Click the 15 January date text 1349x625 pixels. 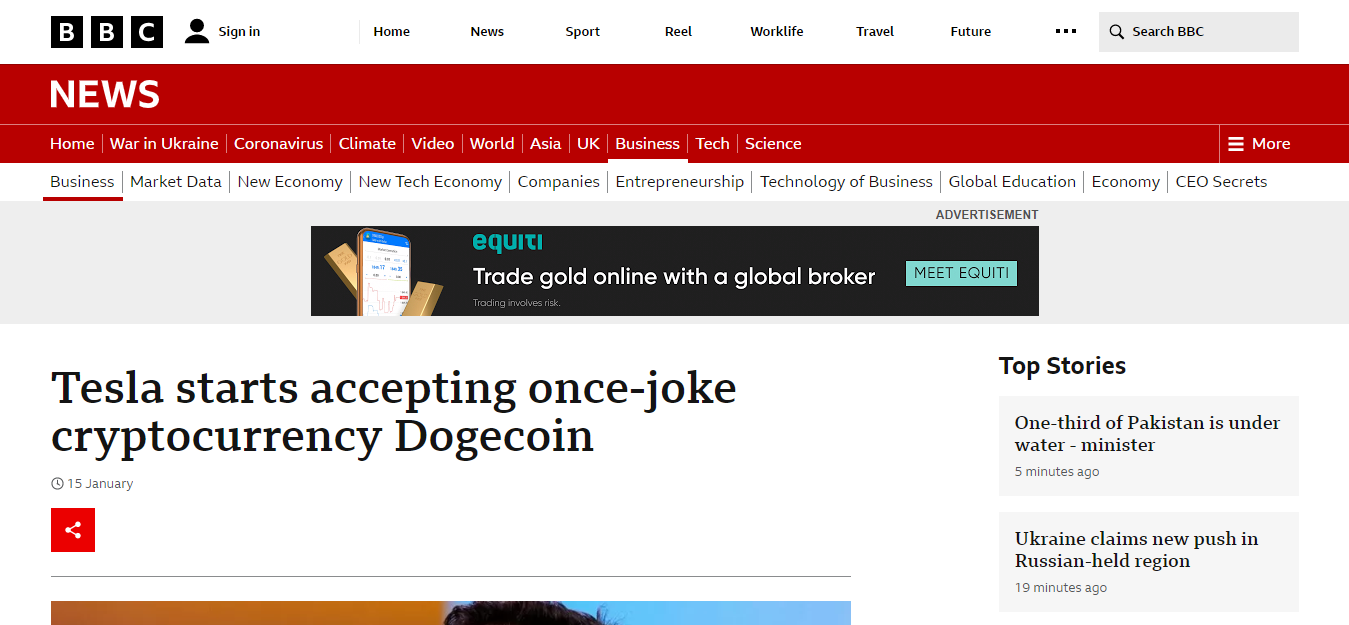click(x=100, y=484)
